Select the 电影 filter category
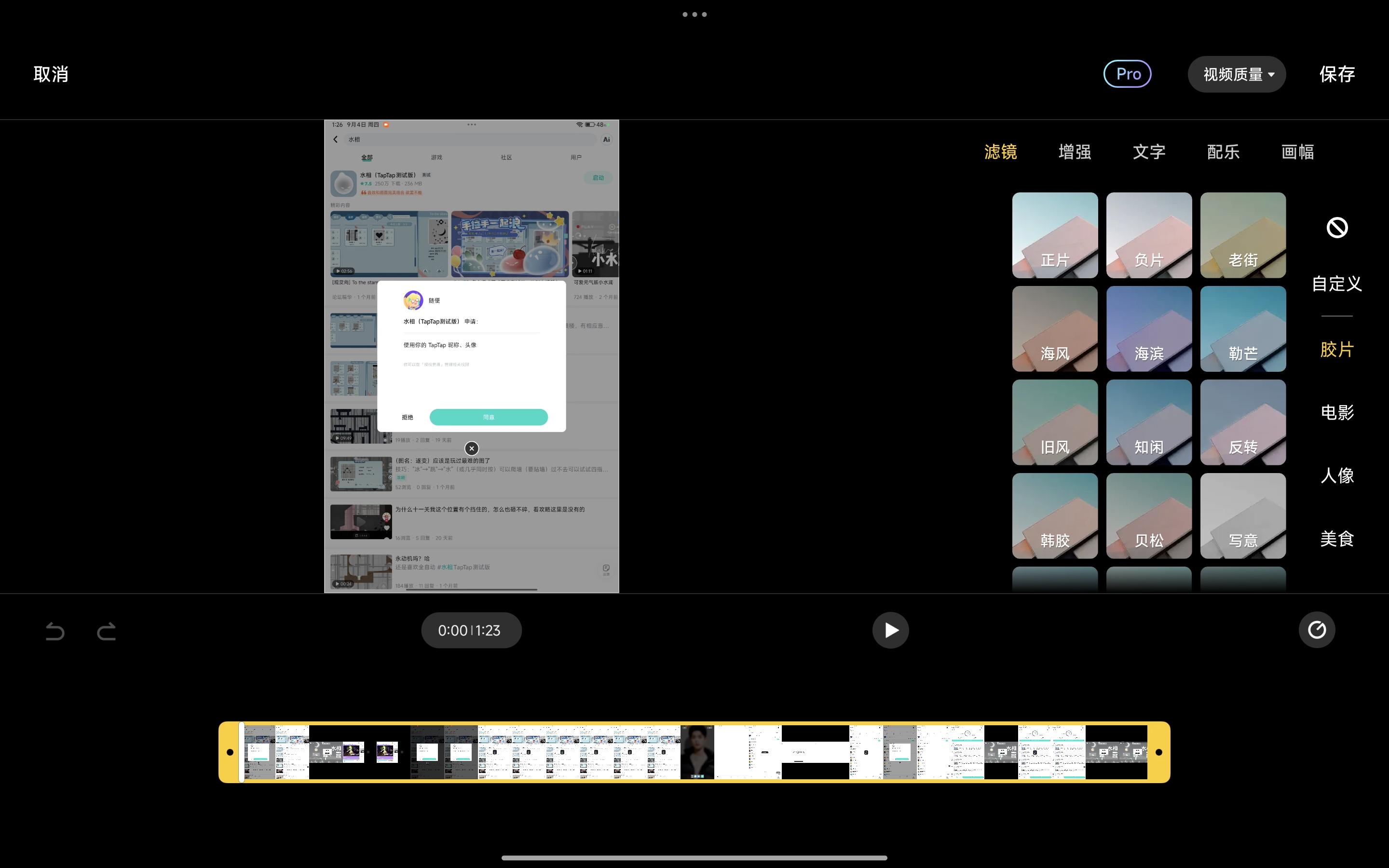 point(1337,412)
